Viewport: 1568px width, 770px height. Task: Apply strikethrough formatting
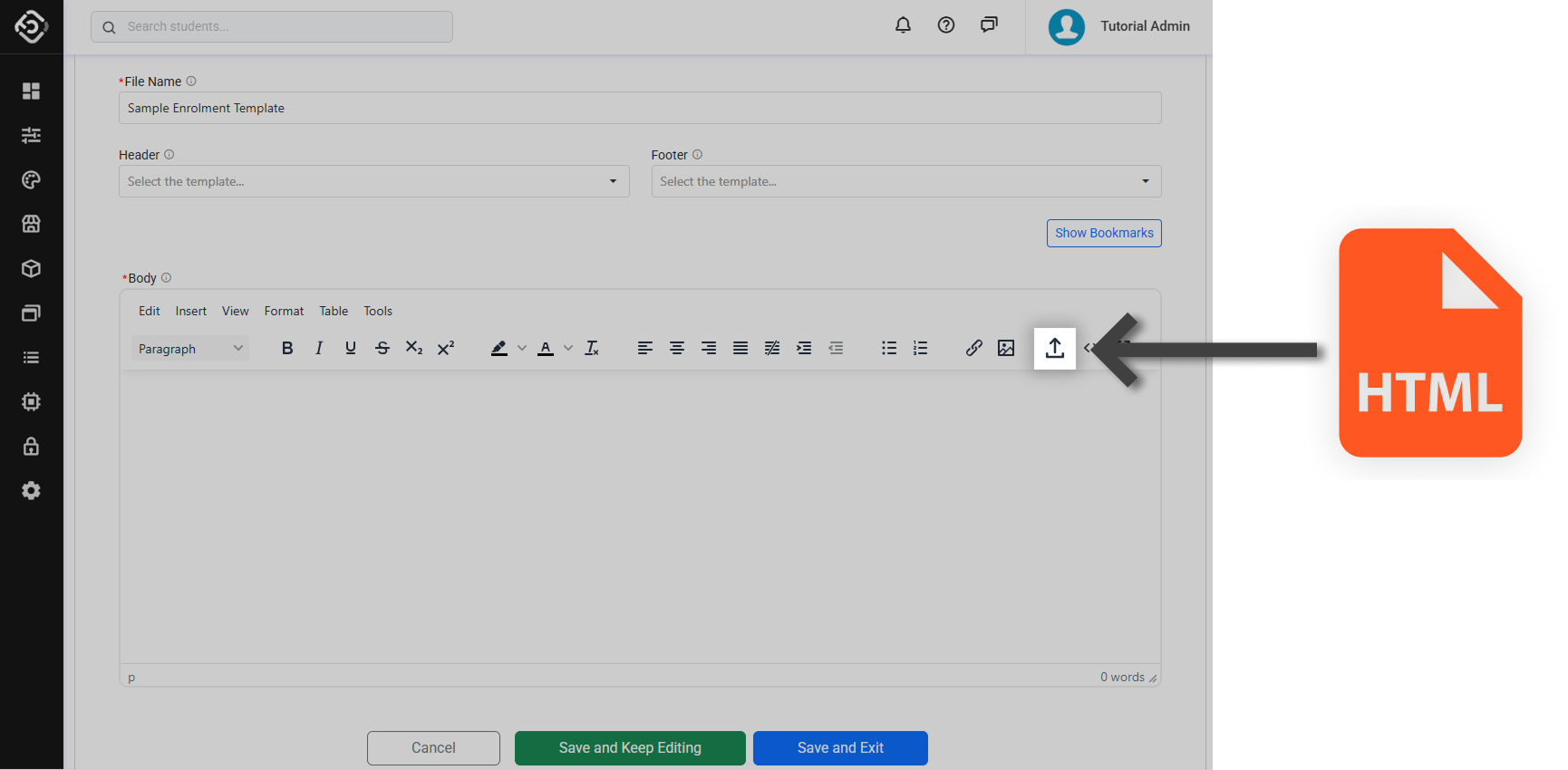coord(382,348)
